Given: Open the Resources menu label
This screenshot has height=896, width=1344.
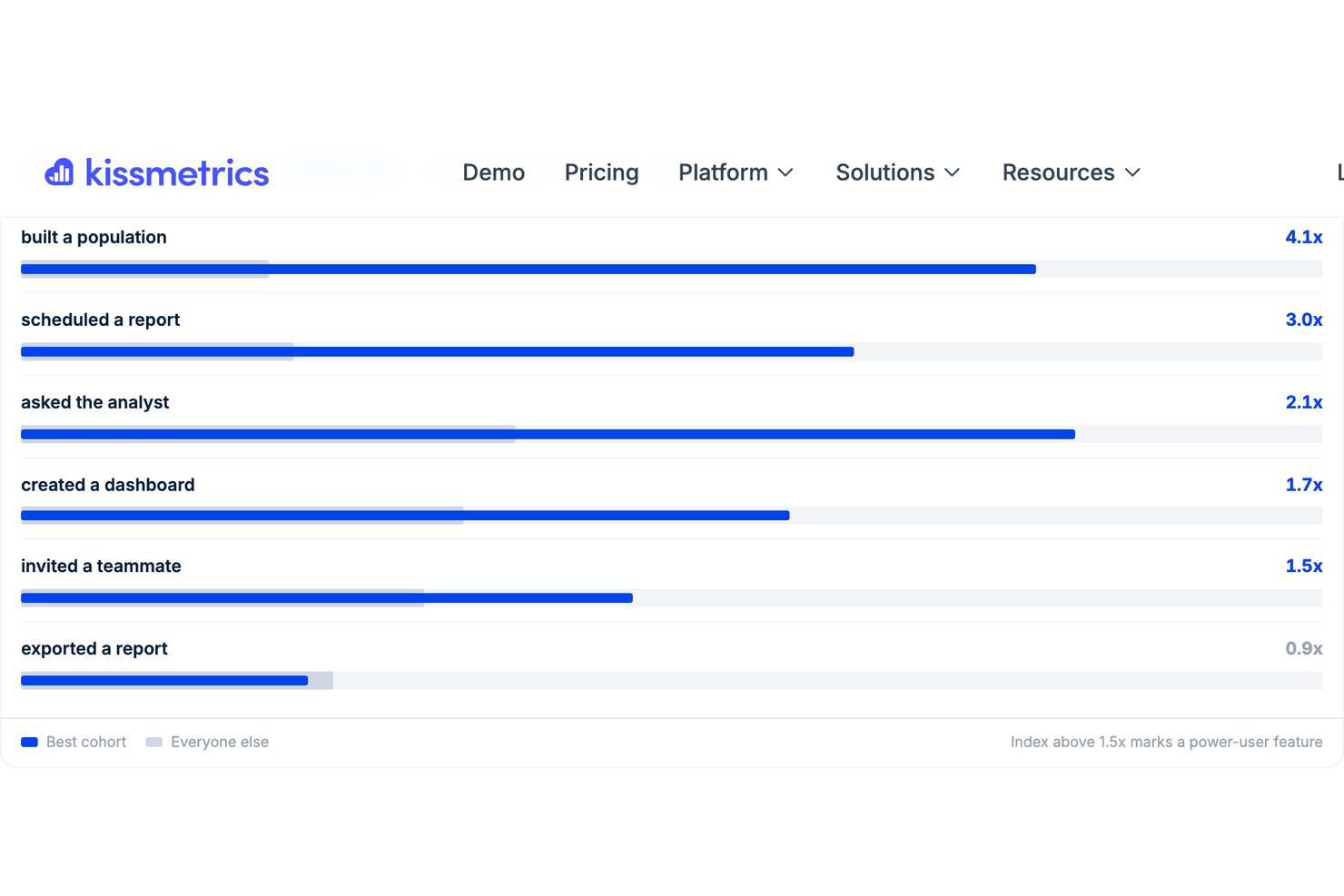Looking at the screenshot, I should (1058, 172).
